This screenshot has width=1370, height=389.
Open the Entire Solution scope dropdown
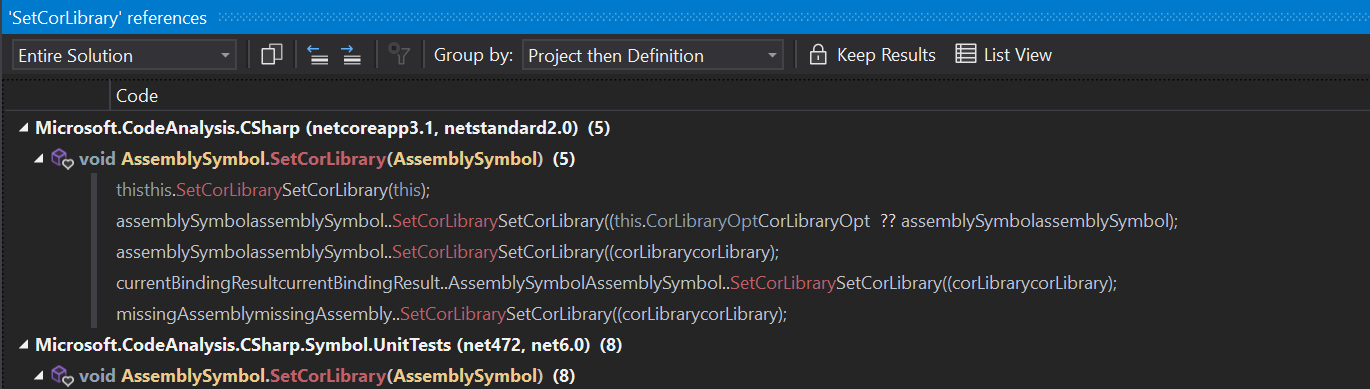(124, 56)
